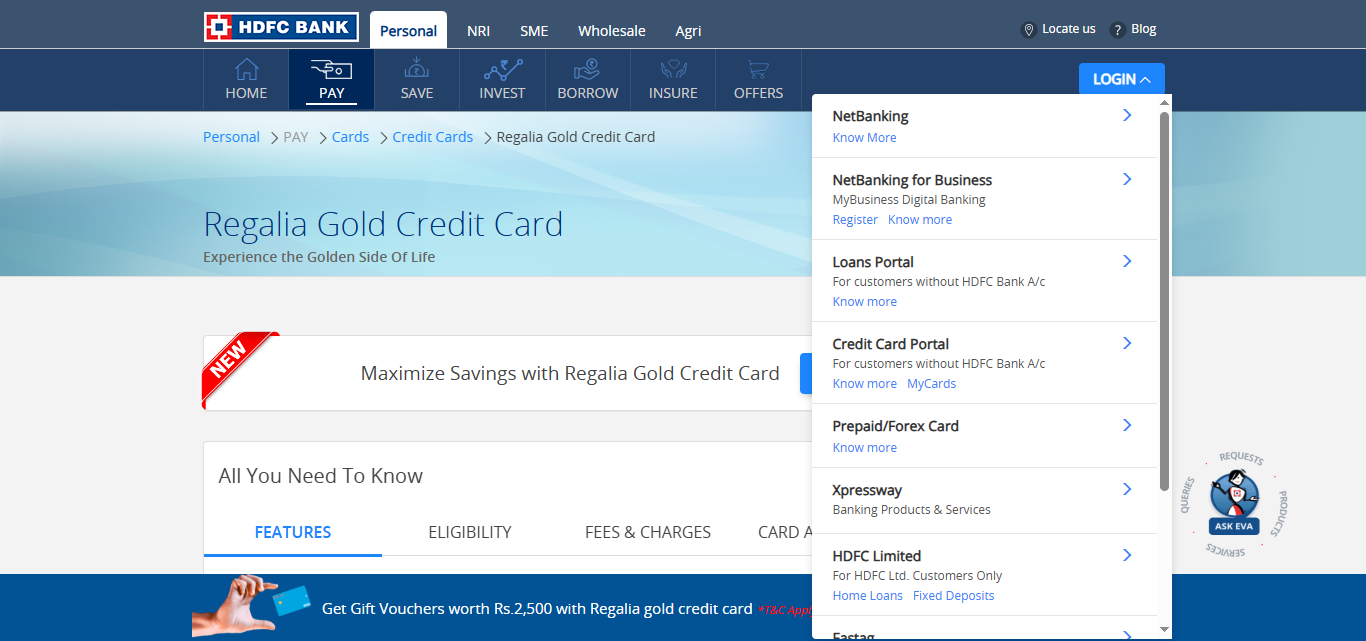The height and width of the screenshot is (641, 1366).
Task: Open the OFFERS cart icon
Action: 758,69
